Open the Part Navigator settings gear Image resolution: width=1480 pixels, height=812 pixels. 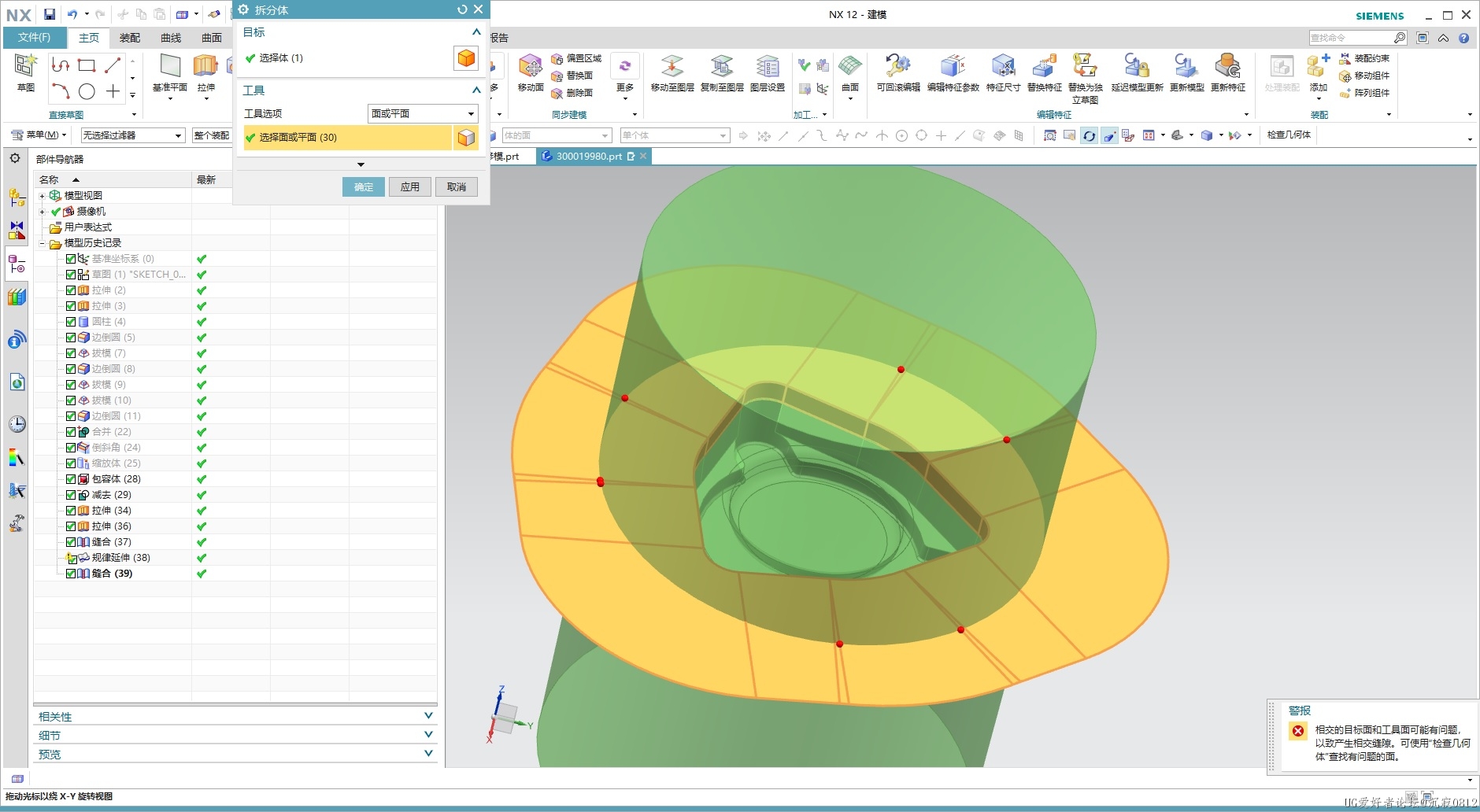(15, 158)
